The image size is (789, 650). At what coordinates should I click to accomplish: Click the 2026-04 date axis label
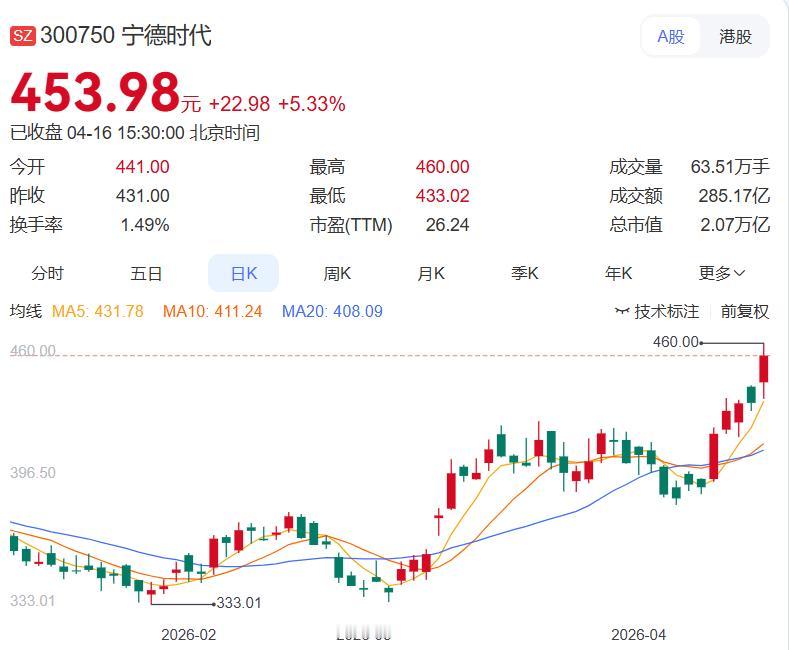(x=638, y=635)
